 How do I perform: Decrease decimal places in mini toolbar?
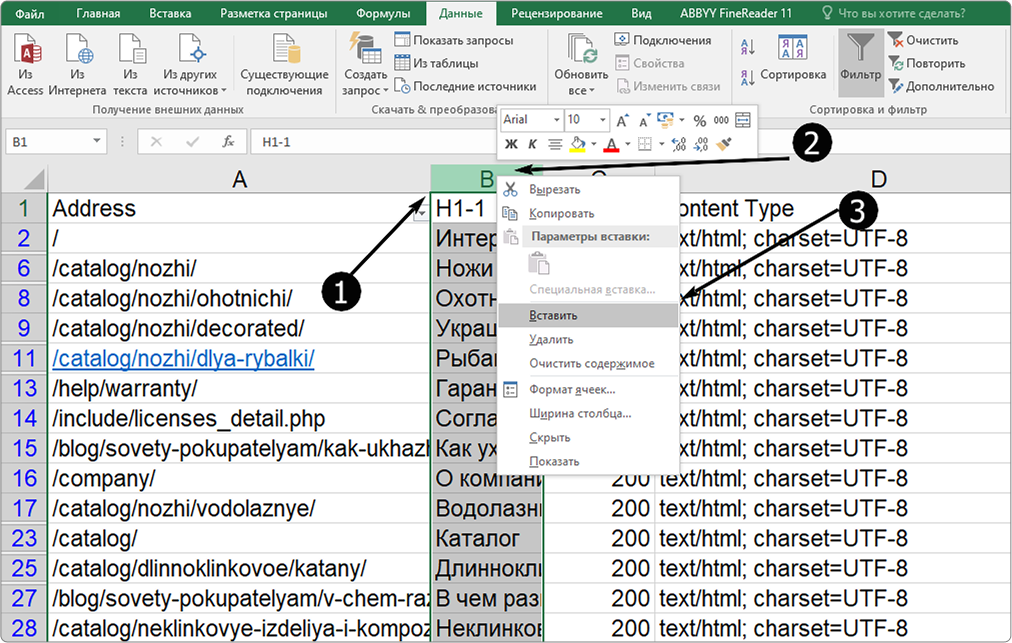pos(701,144)
